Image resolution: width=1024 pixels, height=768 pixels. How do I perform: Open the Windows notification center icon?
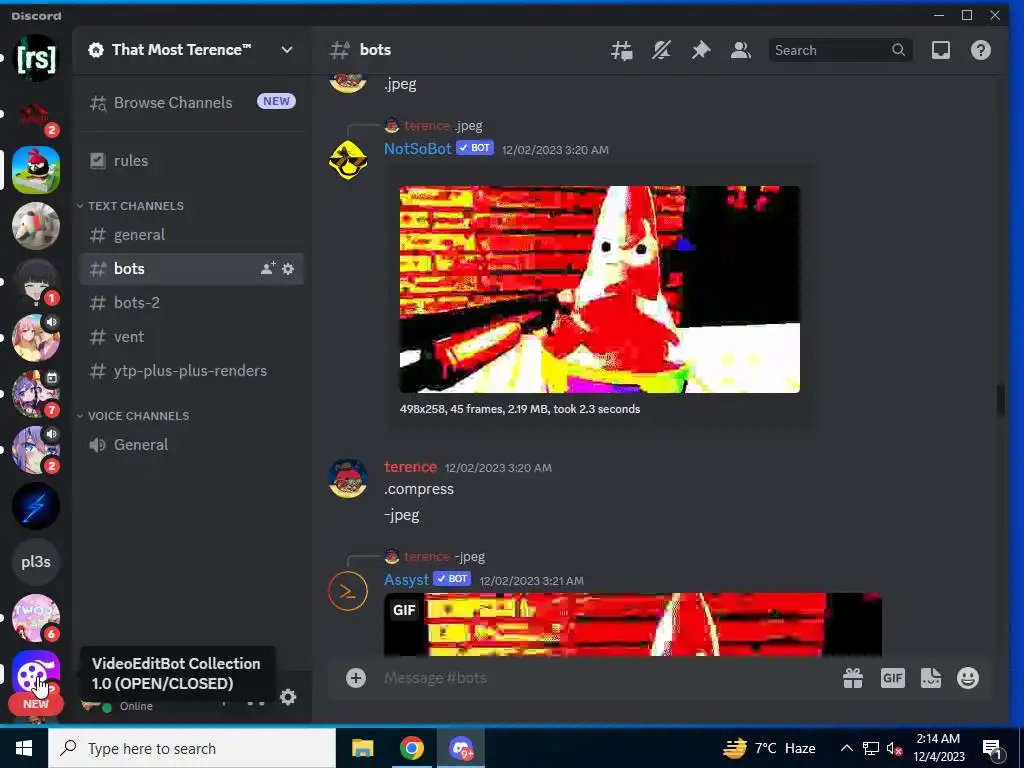991,749
